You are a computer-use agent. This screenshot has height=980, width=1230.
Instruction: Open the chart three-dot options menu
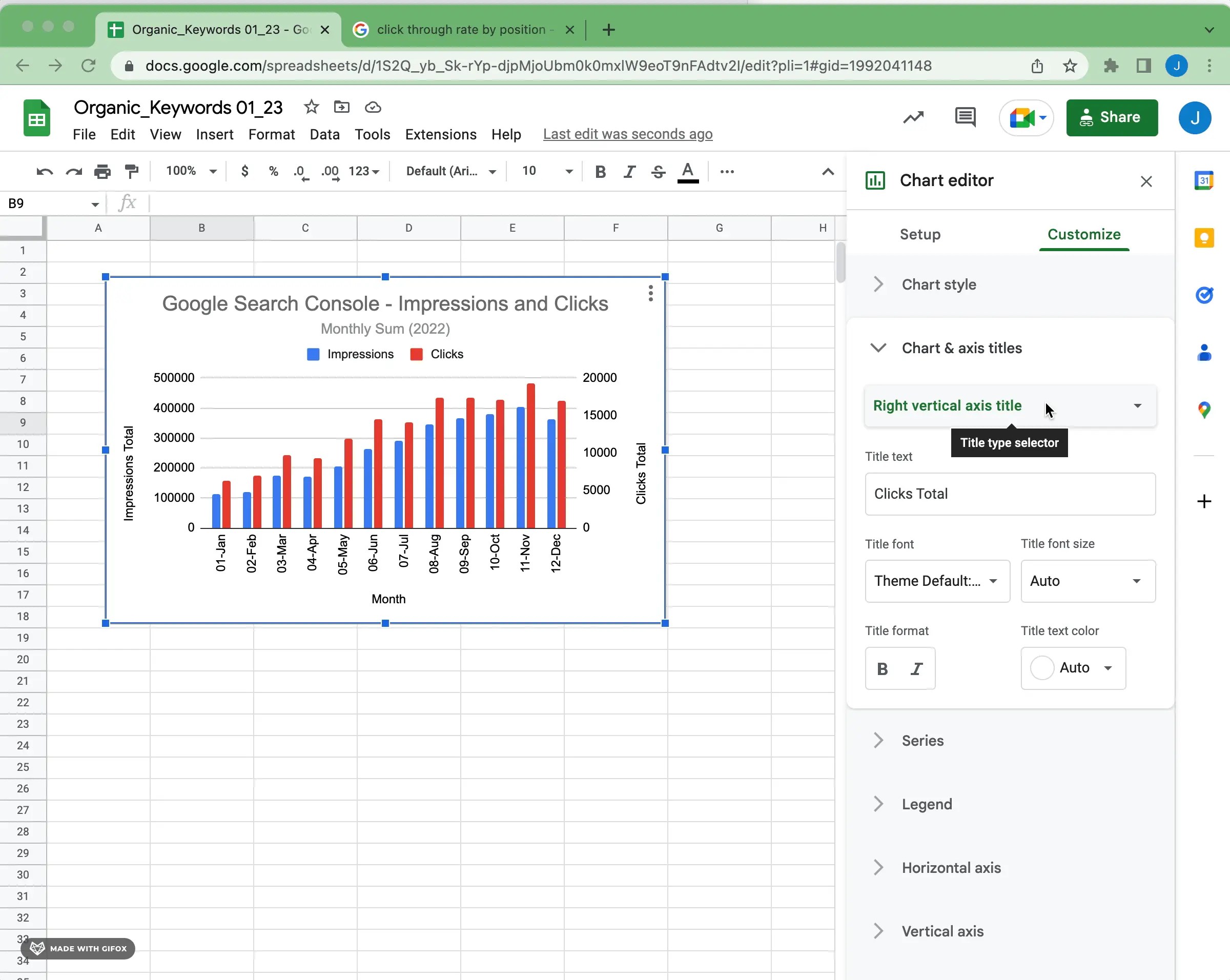[x=650, y=293]
